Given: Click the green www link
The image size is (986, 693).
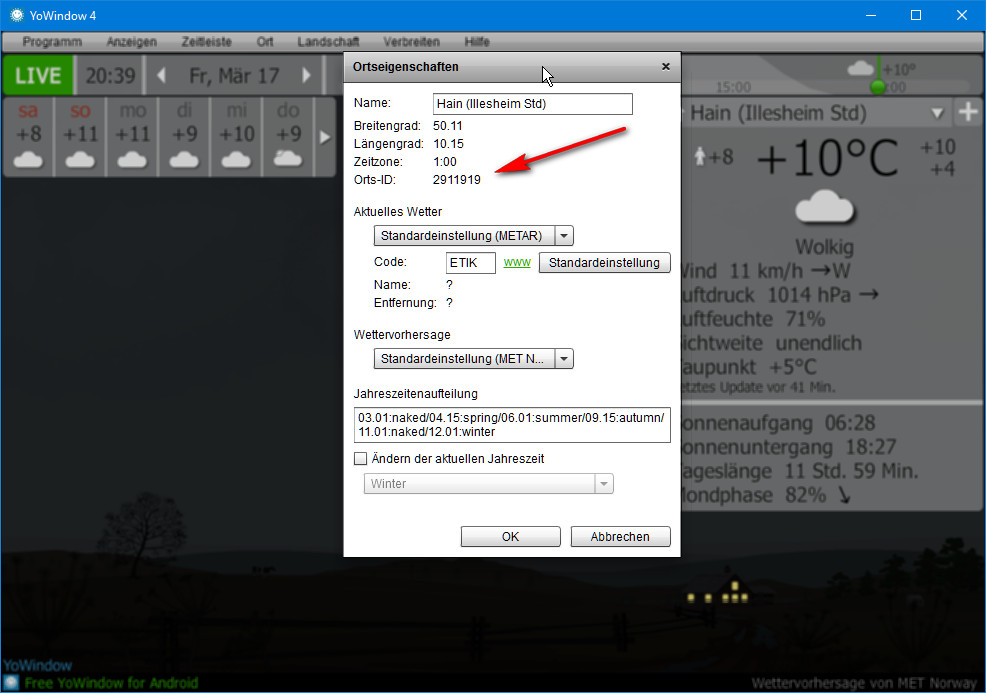Looking at the screenshot, I should pyautogui.click(x=516, y=263).
